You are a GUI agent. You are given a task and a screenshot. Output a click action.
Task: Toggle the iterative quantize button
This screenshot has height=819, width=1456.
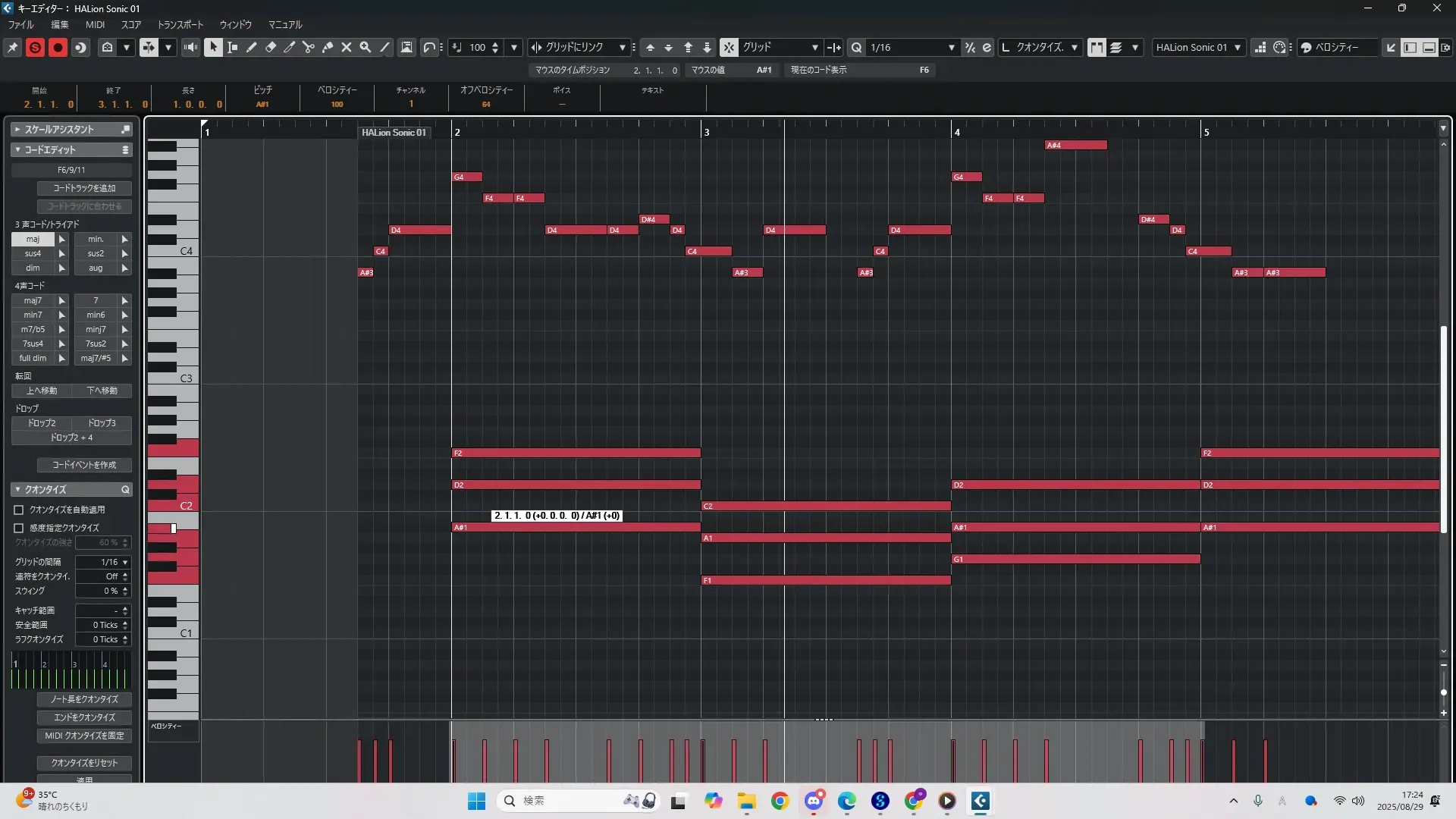point(970,47)
